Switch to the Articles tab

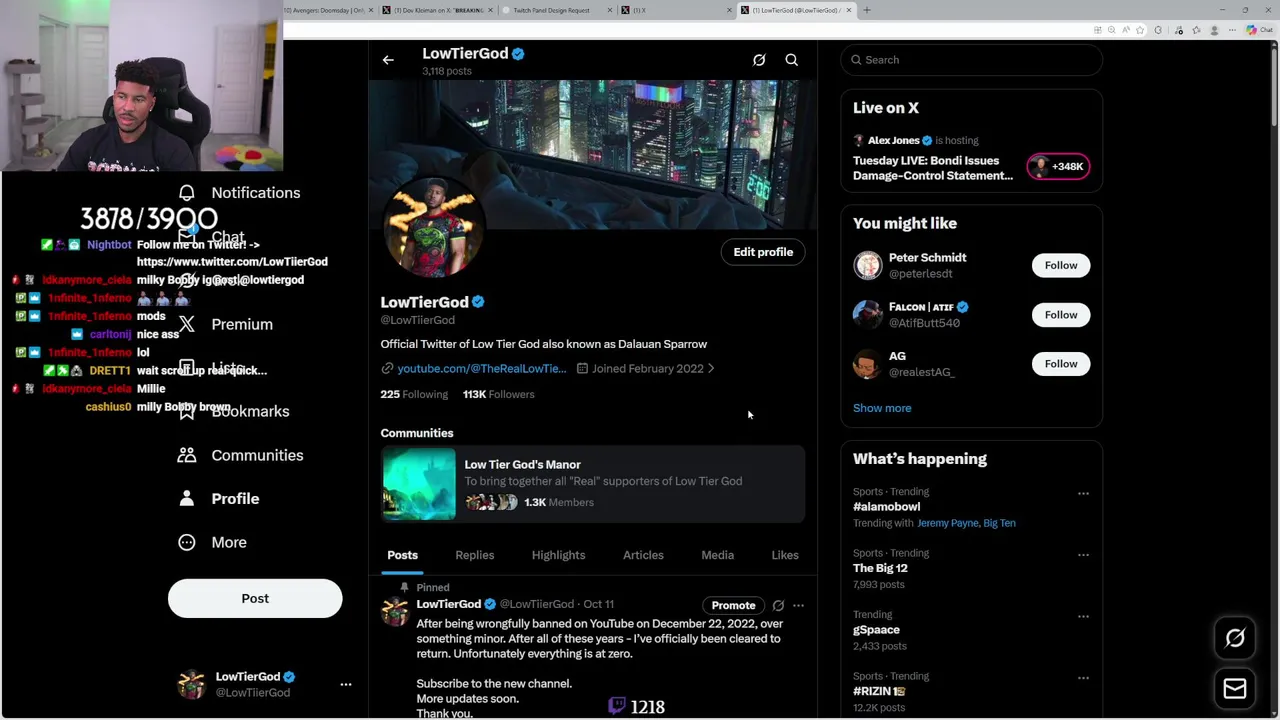tap(643, 555)
